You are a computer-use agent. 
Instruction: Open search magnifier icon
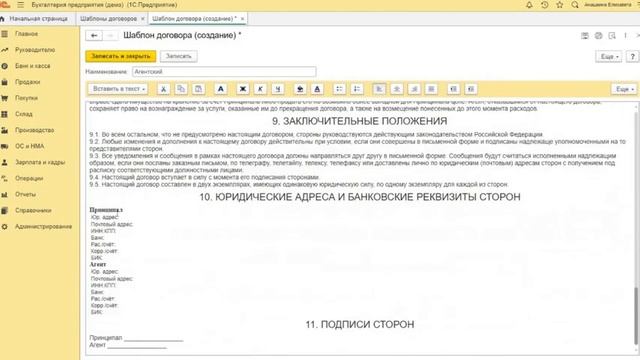tap(575, 5)
